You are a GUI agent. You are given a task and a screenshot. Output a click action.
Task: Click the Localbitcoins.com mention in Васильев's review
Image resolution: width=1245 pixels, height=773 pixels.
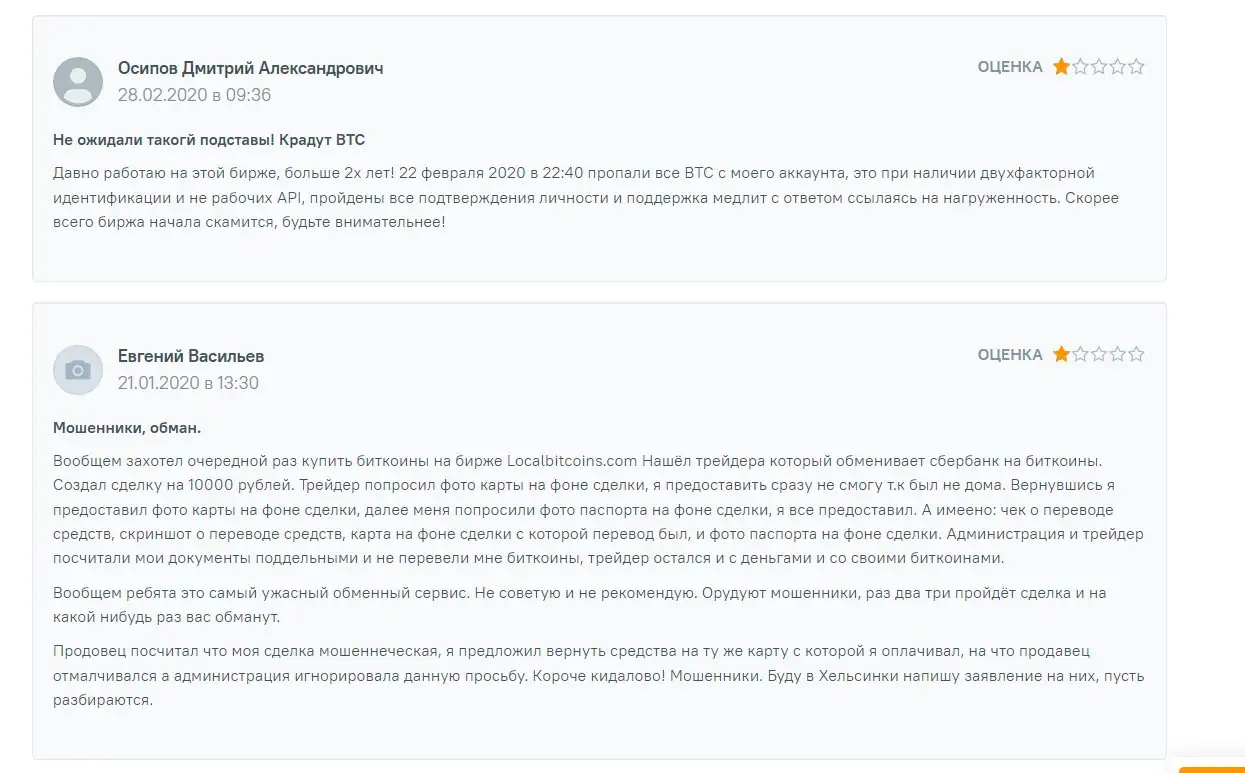pyautogui.click(x=572, y=461)
